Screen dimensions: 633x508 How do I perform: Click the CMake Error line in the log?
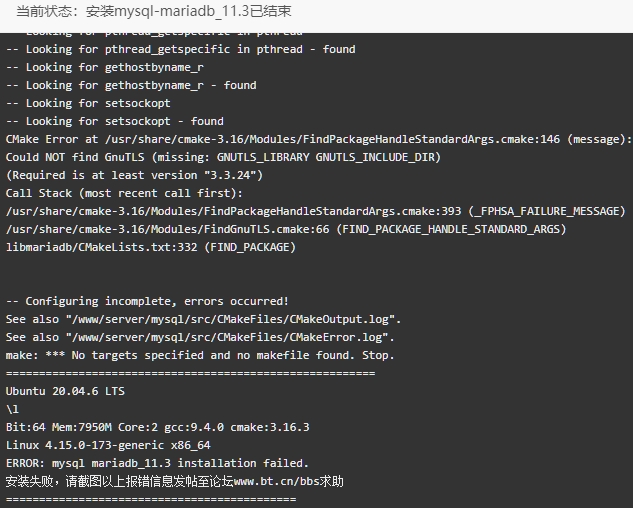point(319,139)
